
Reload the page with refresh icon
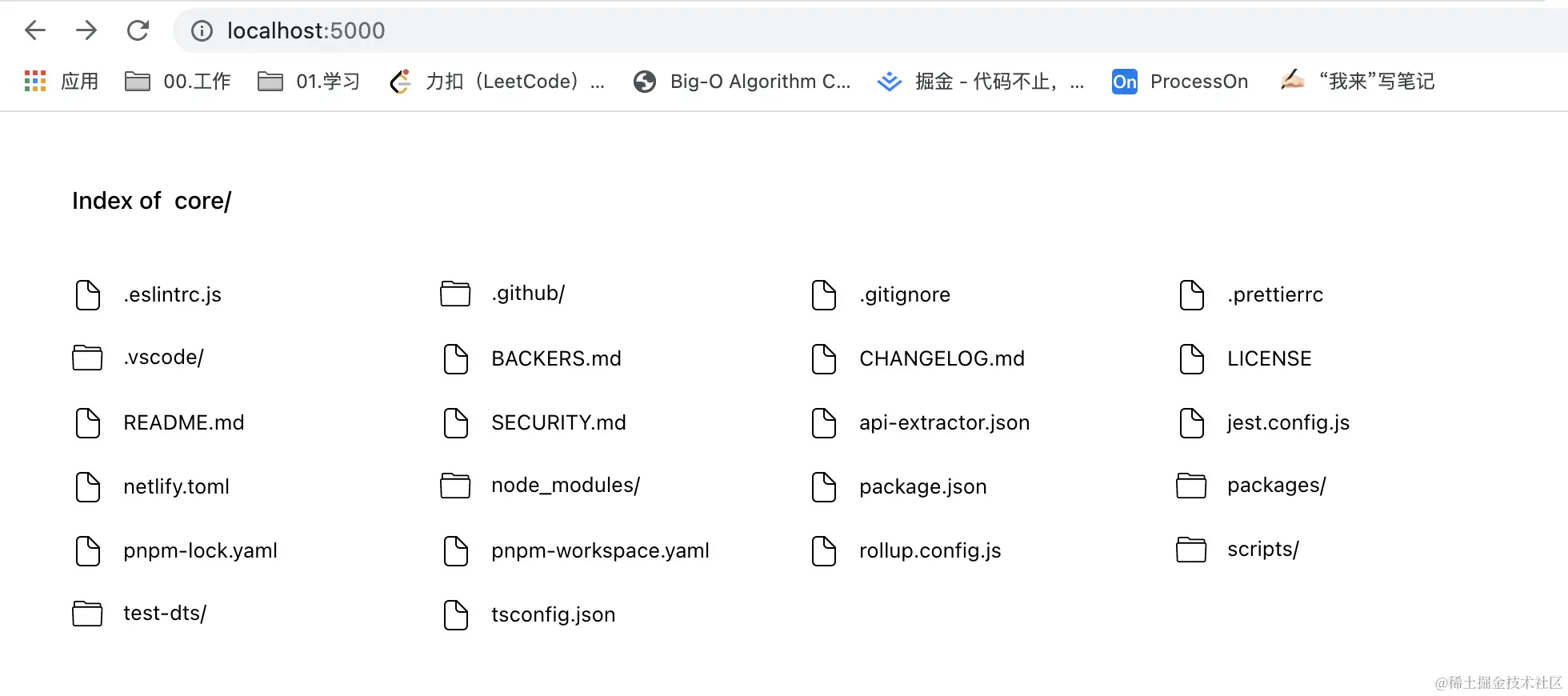(x=138, y=30)
